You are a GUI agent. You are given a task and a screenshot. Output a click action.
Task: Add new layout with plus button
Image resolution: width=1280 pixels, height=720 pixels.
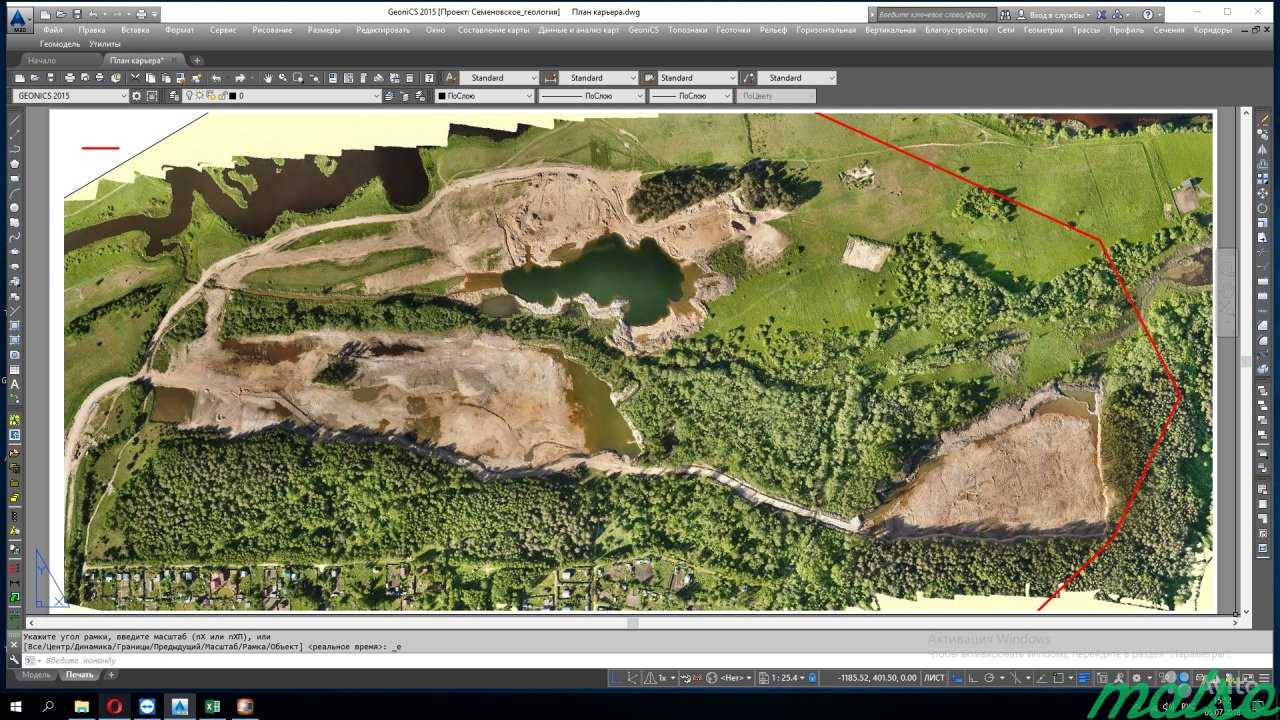[x=111, y=675]
